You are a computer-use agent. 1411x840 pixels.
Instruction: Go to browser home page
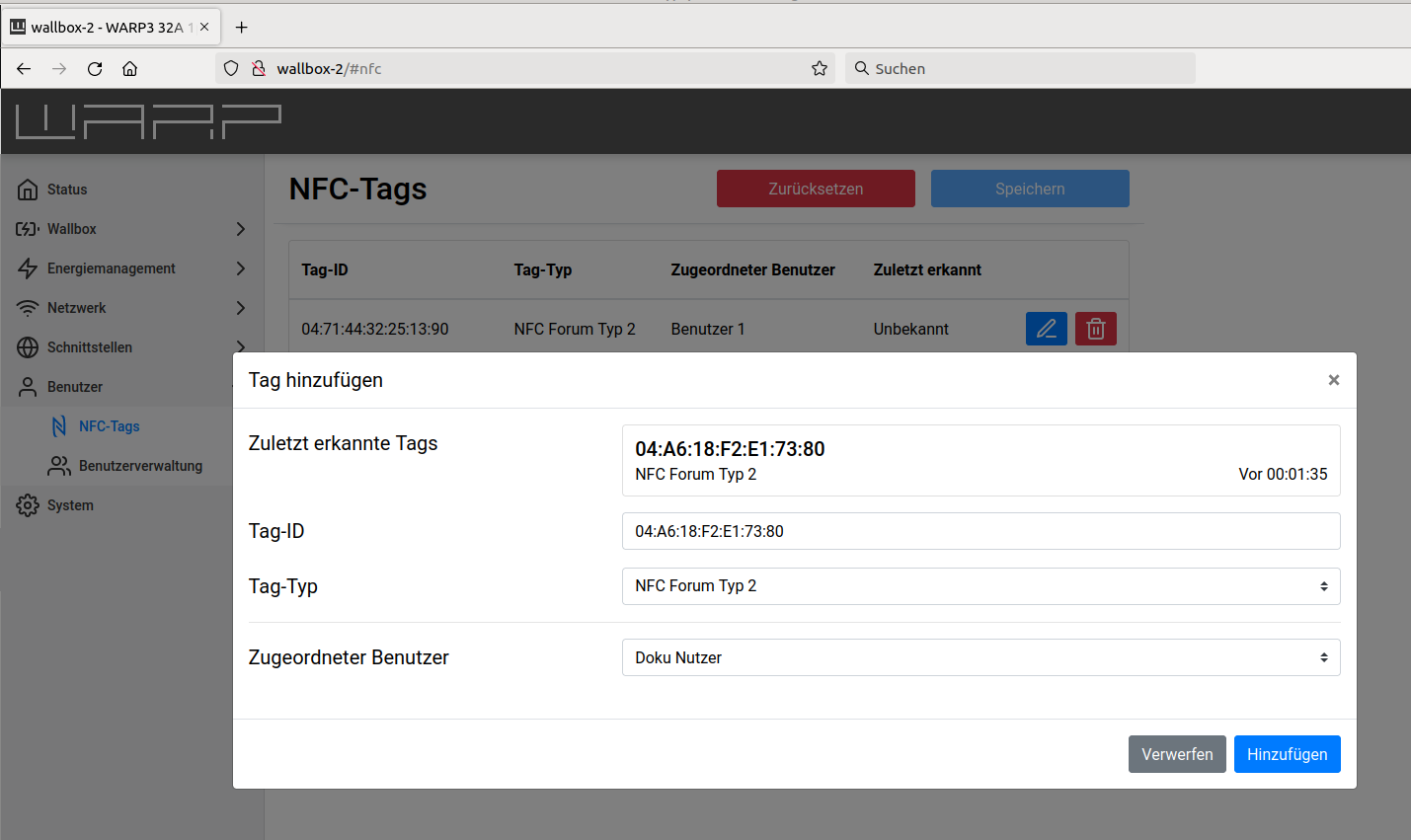pyautogui.click(x=129, y=68)
